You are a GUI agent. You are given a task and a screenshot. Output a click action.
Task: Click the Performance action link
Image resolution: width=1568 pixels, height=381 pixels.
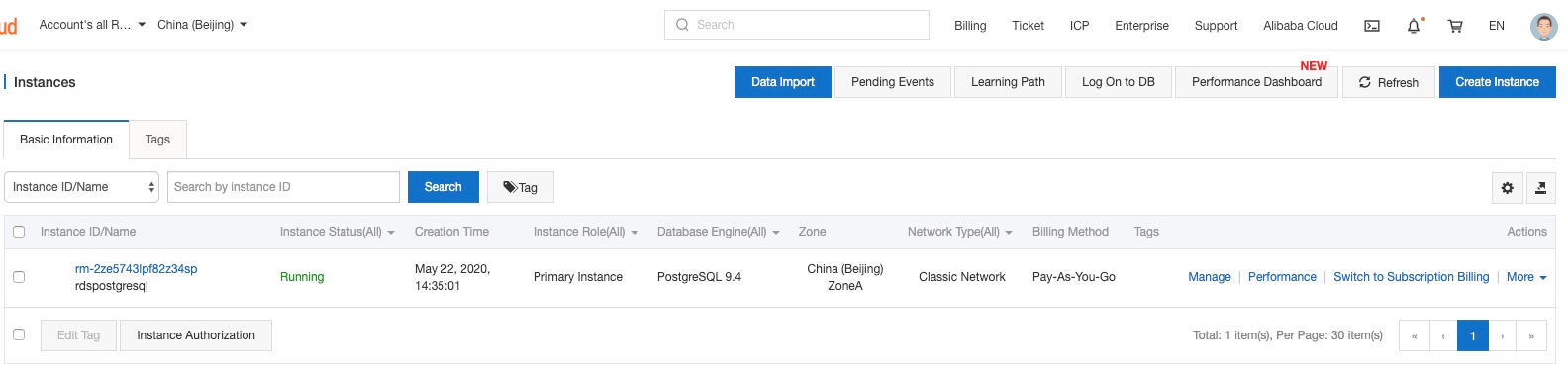(x=1282, y=277)
